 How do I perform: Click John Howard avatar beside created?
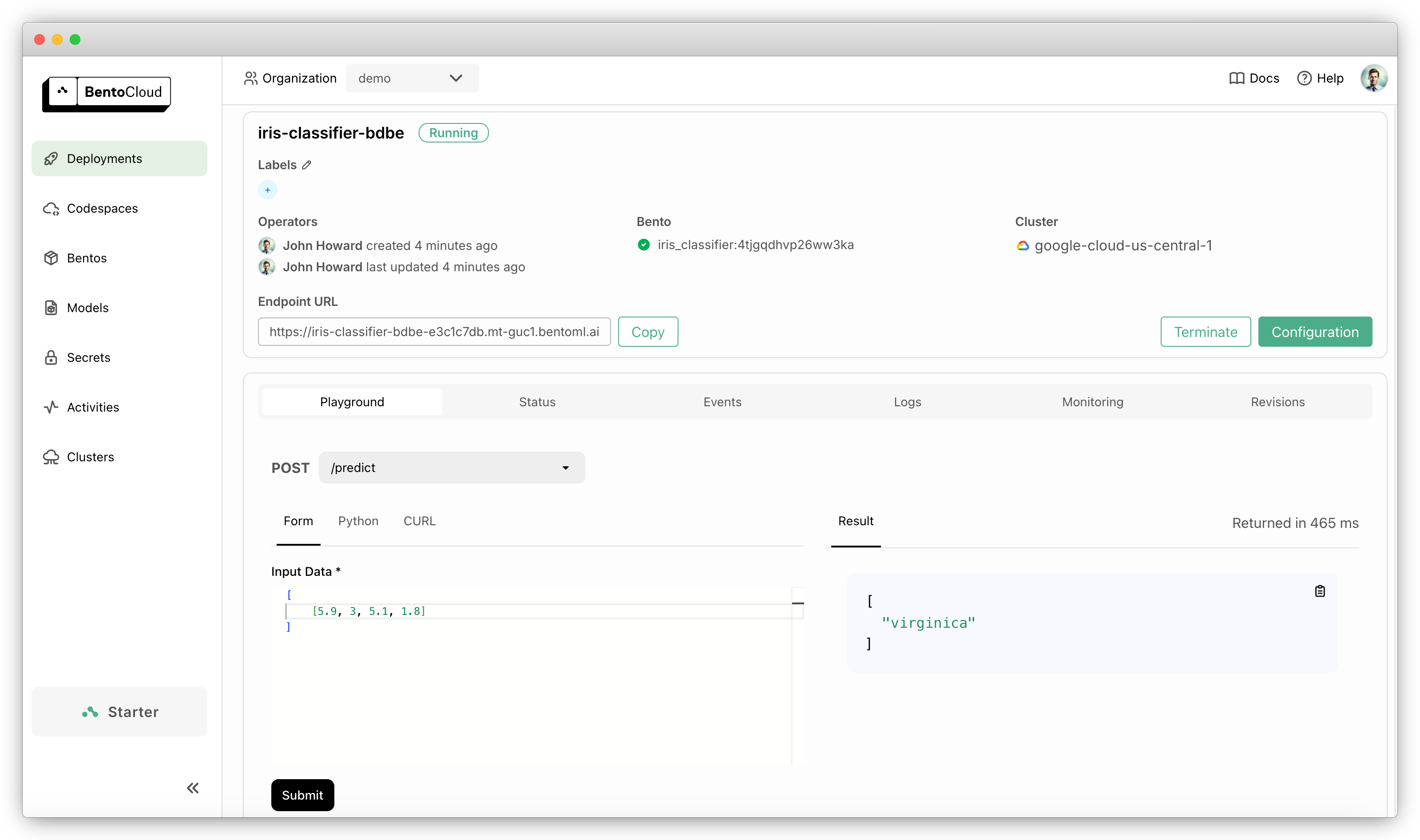click(x=267, y=246)
